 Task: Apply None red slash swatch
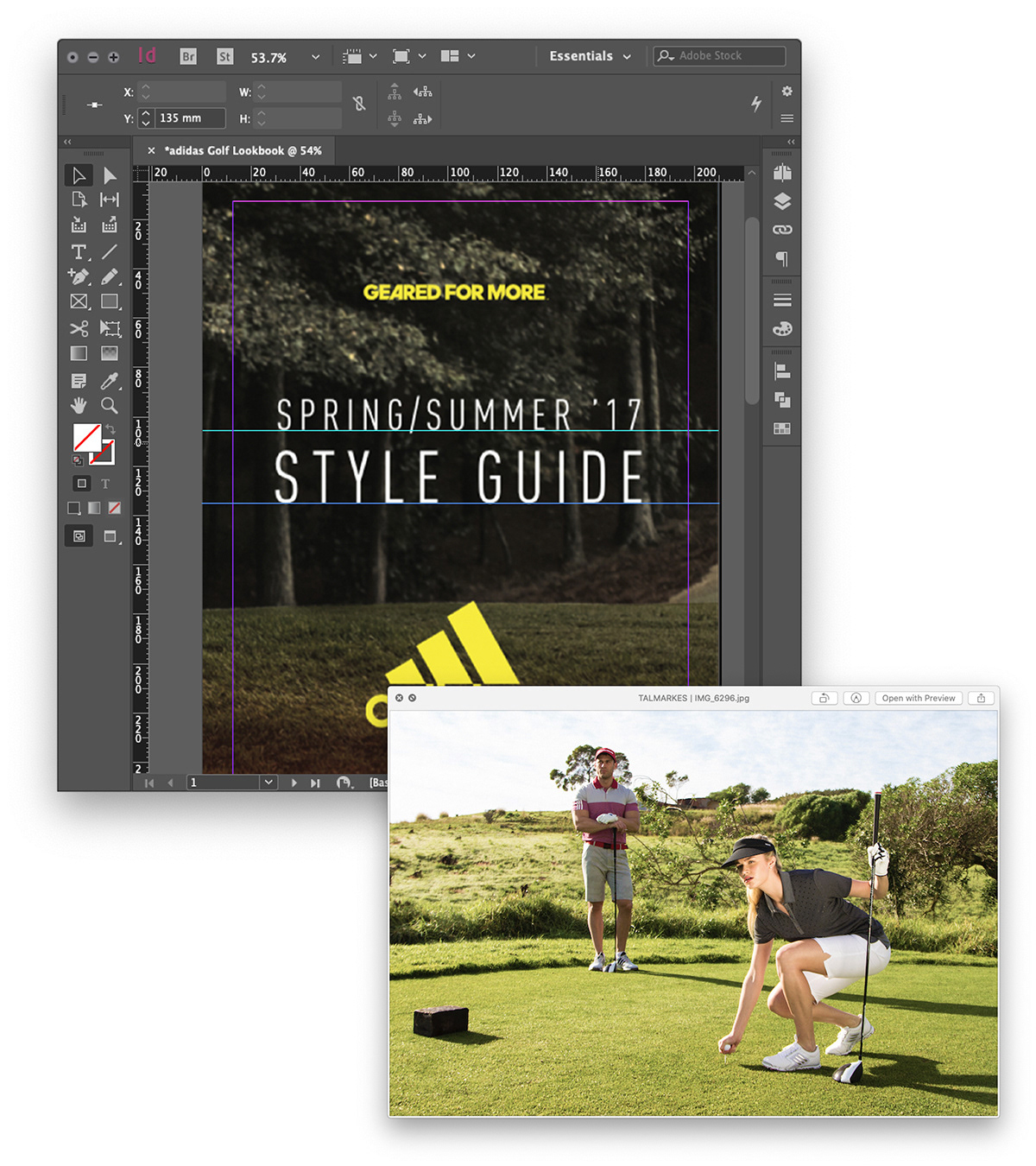[114, 508]
